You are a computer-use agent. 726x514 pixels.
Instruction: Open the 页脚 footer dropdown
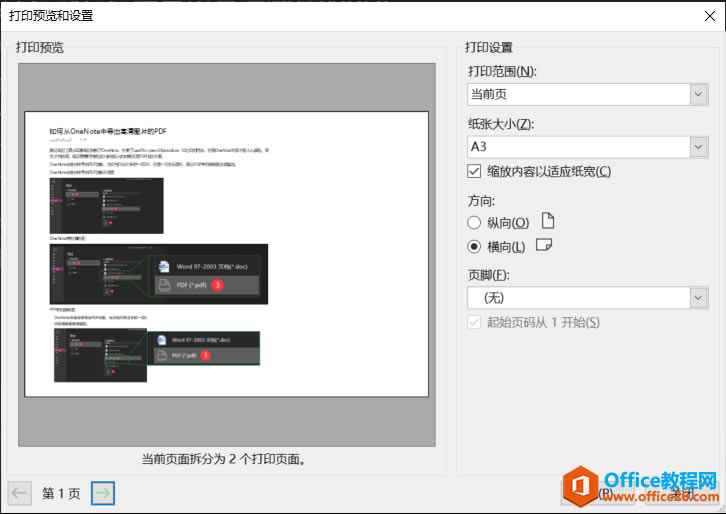pyautogui.click(x=699, y=298)
